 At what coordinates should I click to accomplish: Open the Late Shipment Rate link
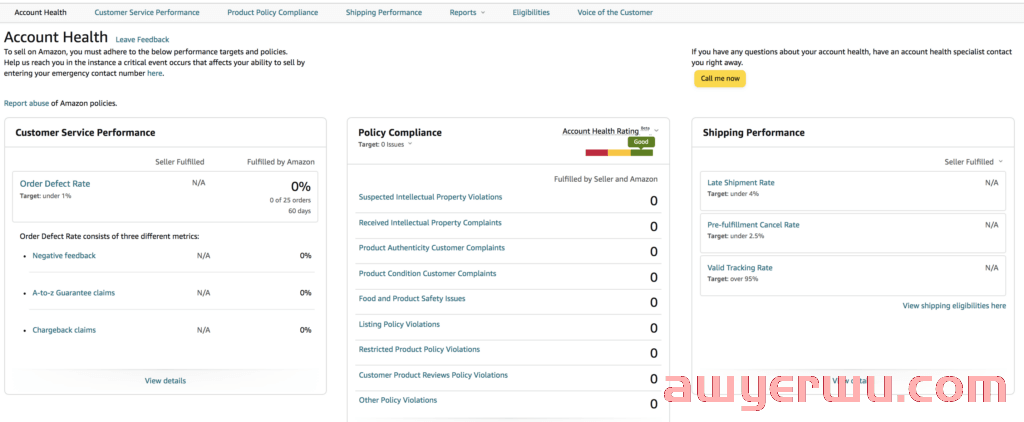click(x=741, y=183)
